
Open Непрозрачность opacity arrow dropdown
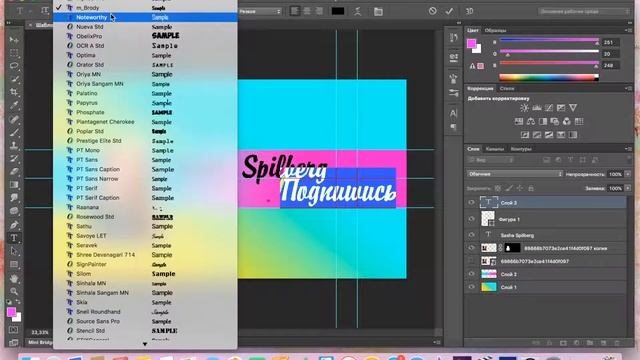(x=628, y=174)
